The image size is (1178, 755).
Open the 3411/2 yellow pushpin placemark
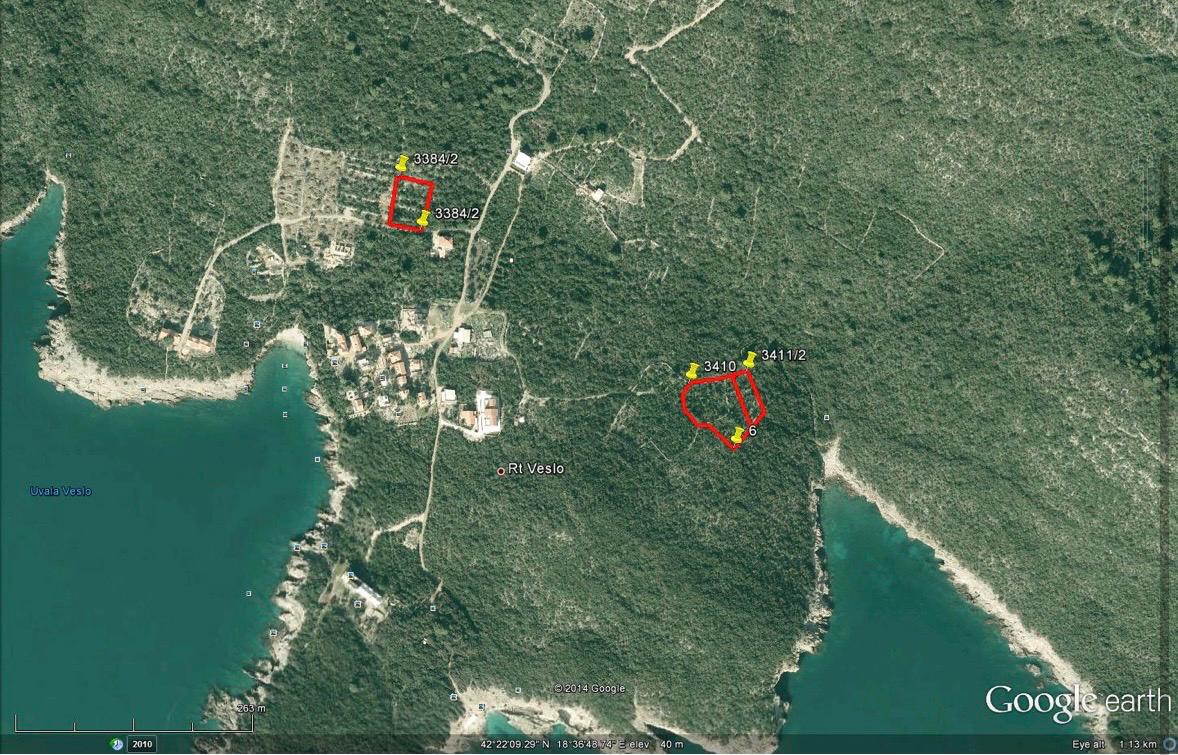(x=749, y=358)
